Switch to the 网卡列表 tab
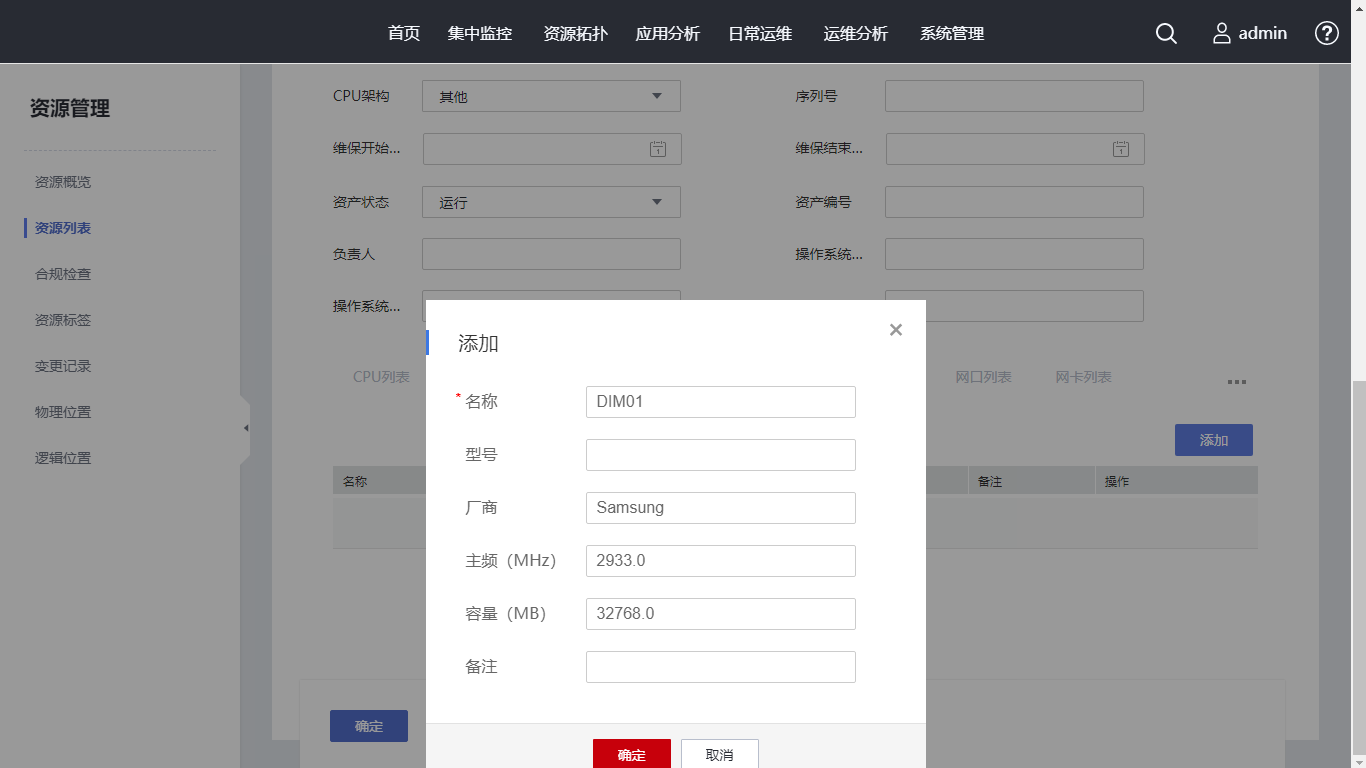The width and height of the screenshot is (1366, 768). coord(1083,377)
